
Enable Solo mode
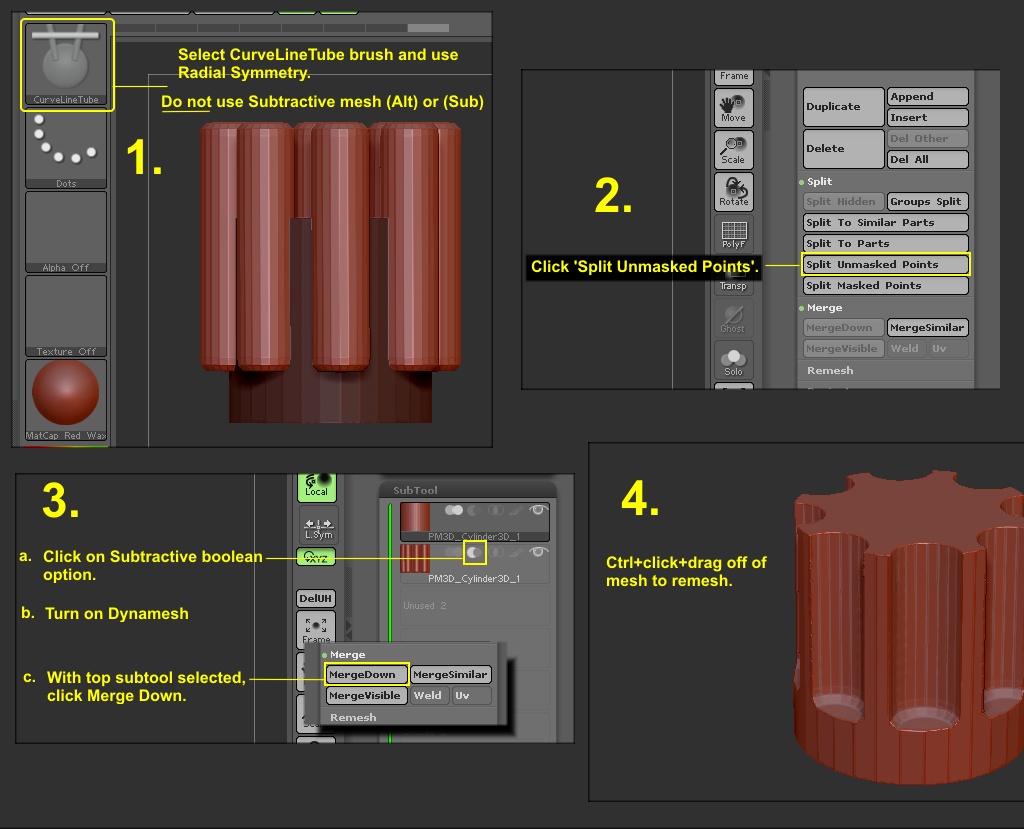click(733, 360)
